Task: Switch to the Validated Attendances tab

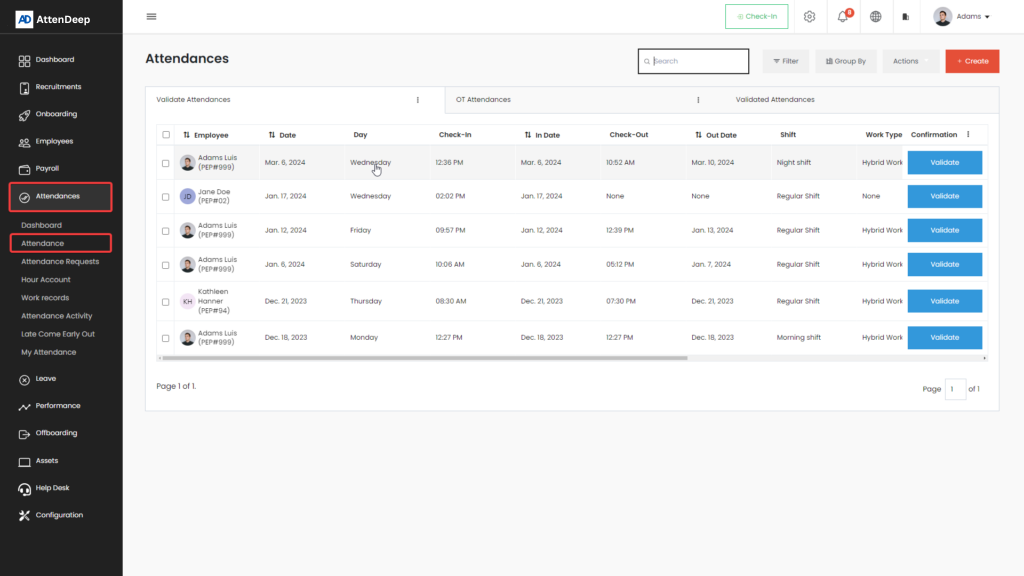Action: coord(775,100)
